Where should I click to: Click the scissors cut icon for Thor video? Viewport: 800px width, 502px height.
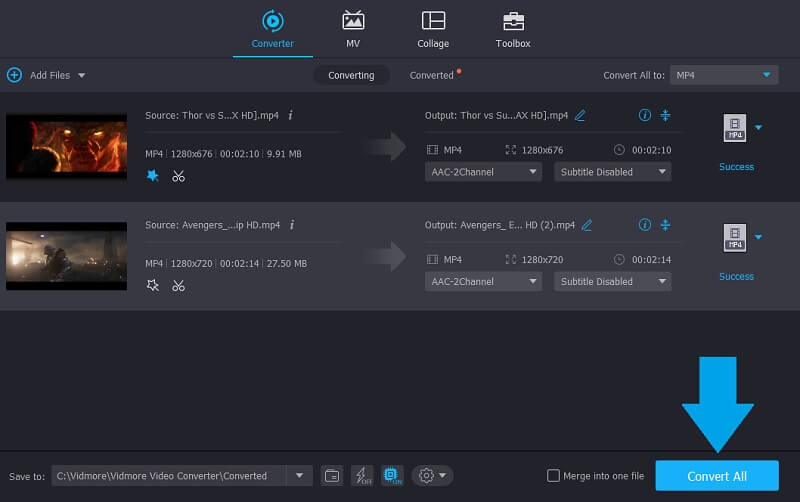(x=178, y=176)
